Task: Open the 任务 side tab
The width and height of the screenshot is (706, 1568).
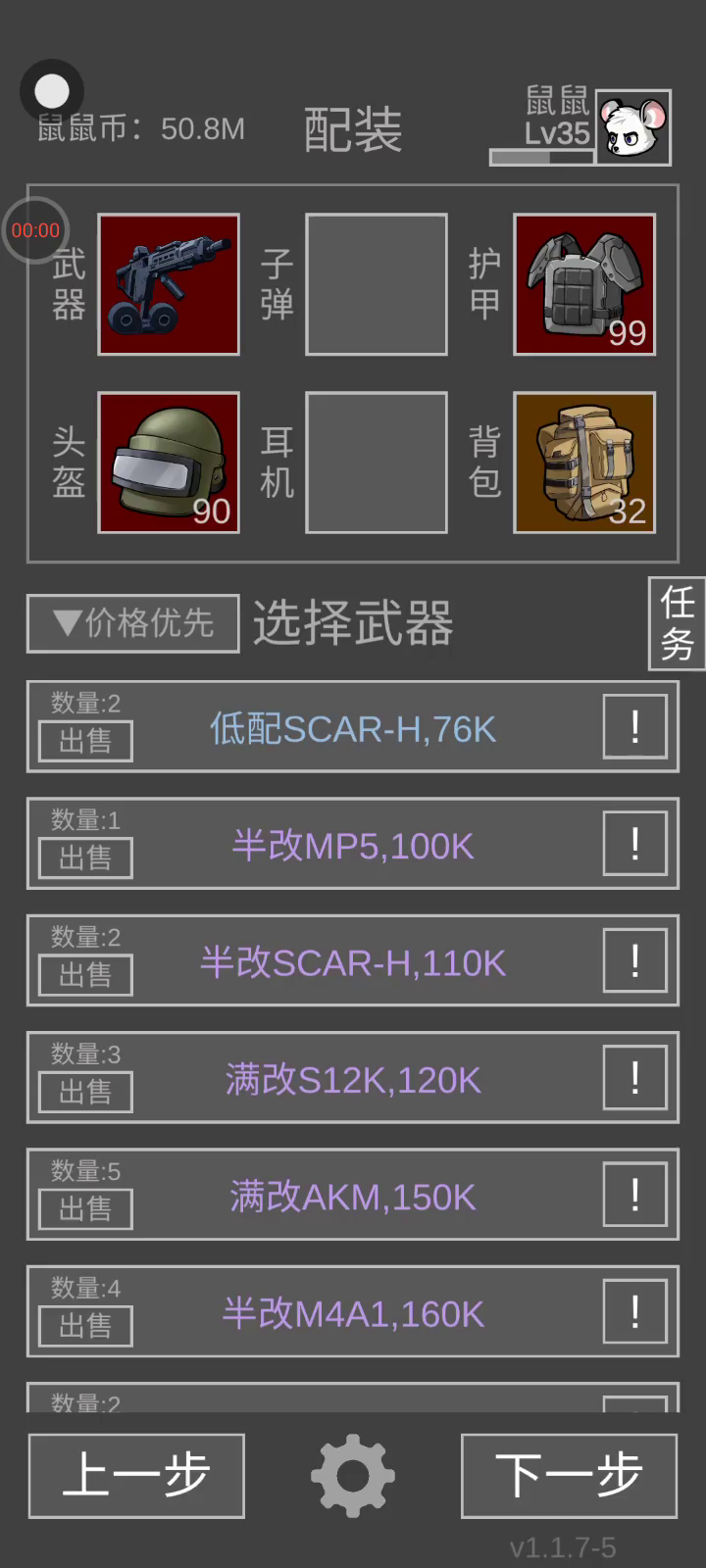Action: [678, 623]
